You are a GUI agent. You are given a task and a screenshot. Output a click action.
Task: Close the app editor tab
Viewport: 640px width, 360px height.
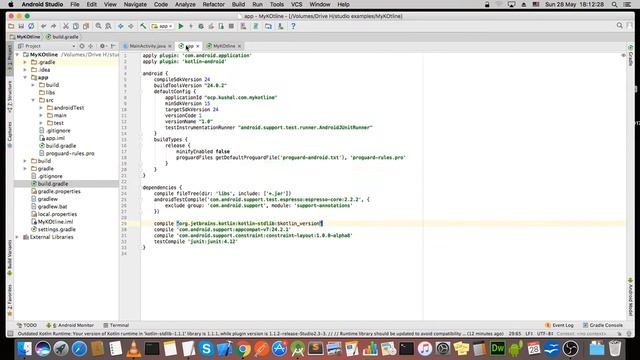[198, 46]
